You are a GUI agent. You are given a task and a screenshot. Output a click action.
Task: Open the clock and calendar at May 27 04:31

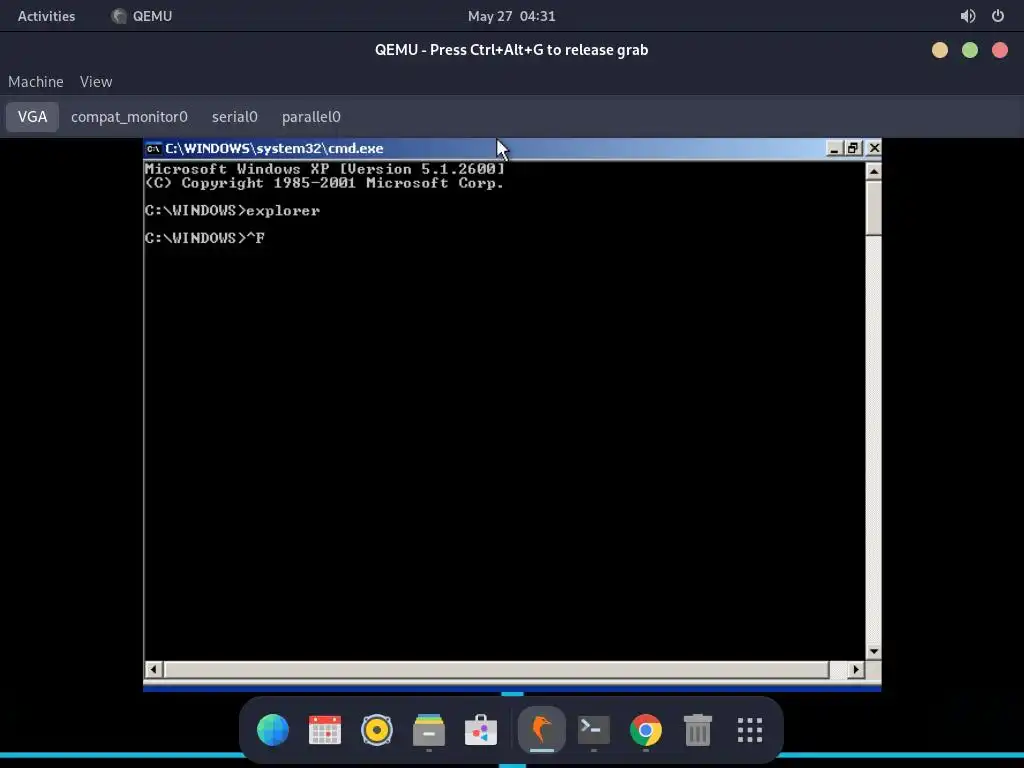(x=511, y=16)
